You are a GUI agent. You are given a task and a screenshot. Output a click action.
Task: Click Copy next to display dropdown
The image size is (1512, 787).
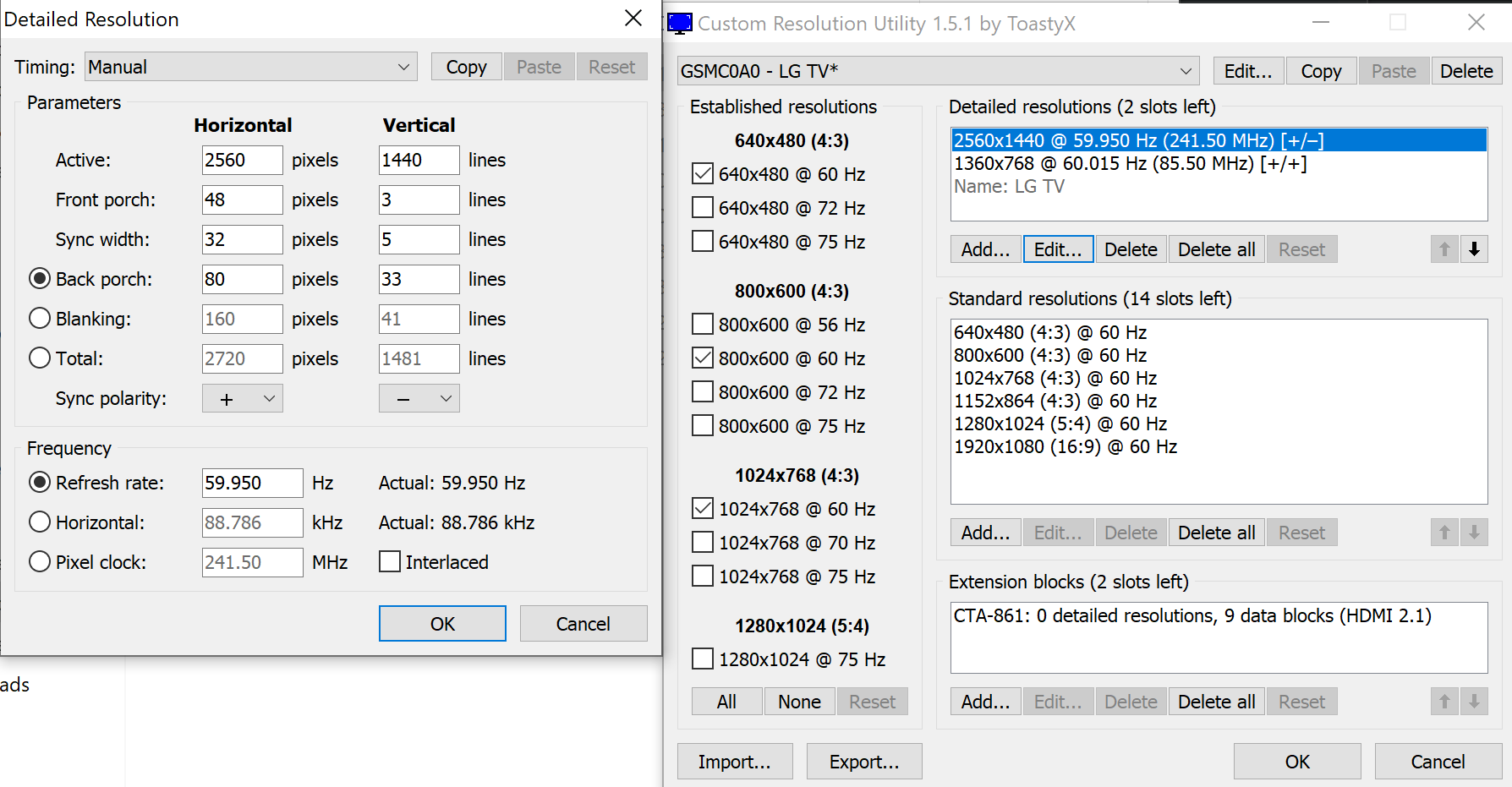tap(1322, 71)
